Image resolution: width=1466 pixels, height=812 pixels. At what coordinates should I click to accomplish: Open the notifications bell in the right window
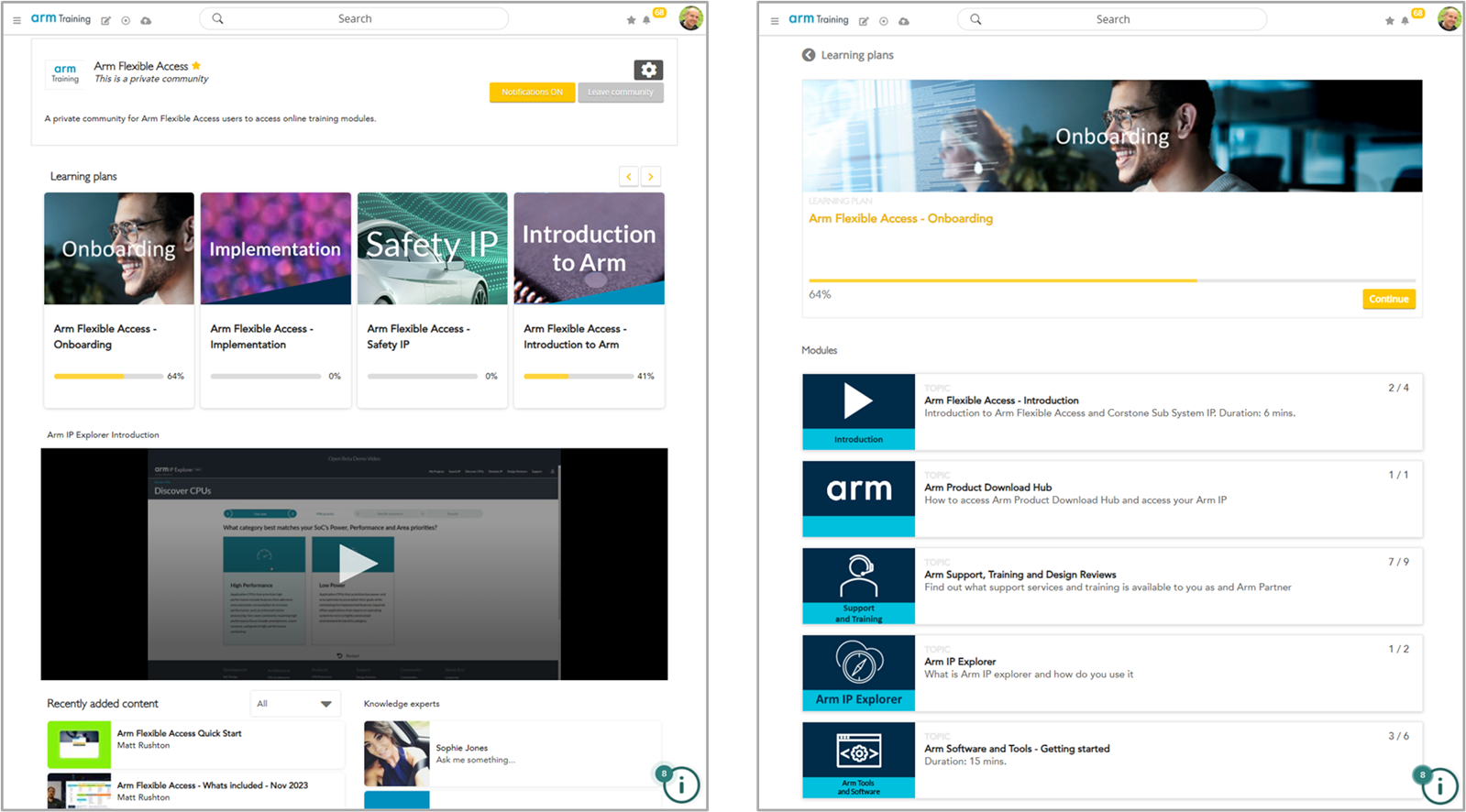click(1405, 21)
